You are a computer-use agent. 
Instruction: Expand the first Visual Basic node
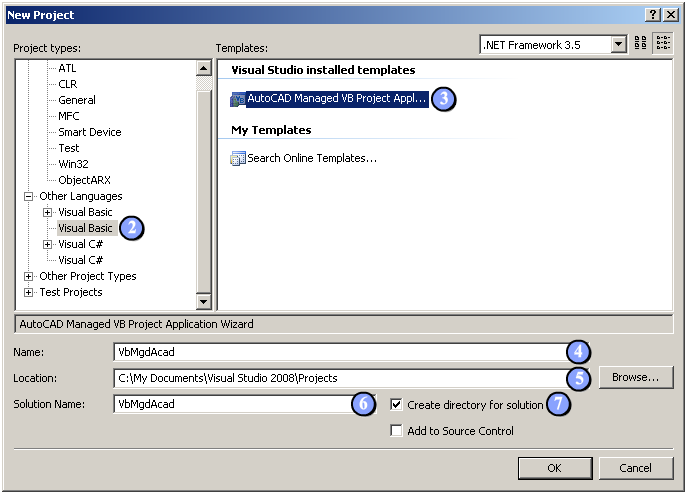(x=47, y=213)
